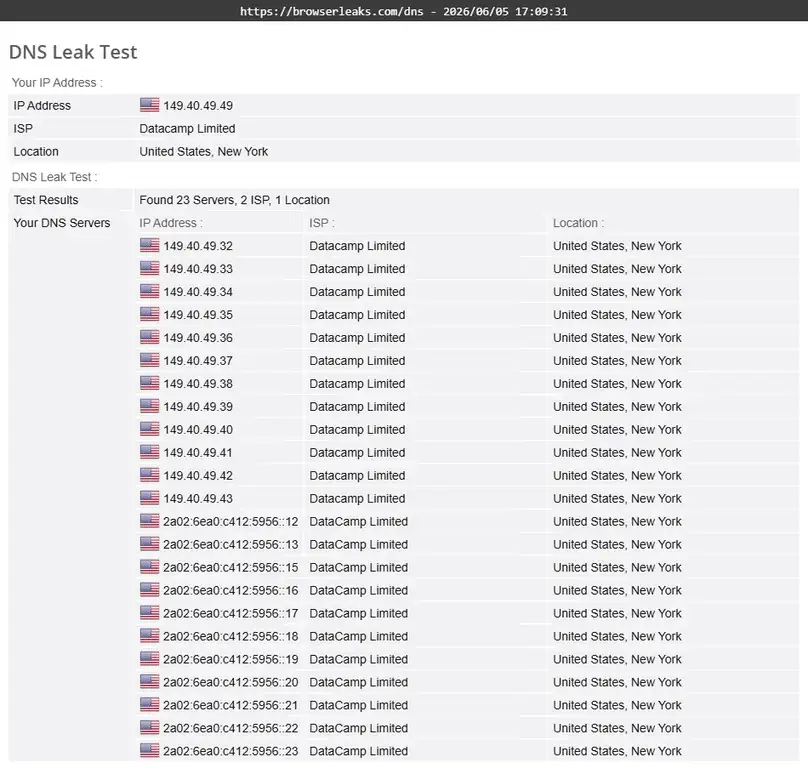Click the flag icon next to 149.40.49.33
Screen dimensions: 808x774
click(149, 268)
